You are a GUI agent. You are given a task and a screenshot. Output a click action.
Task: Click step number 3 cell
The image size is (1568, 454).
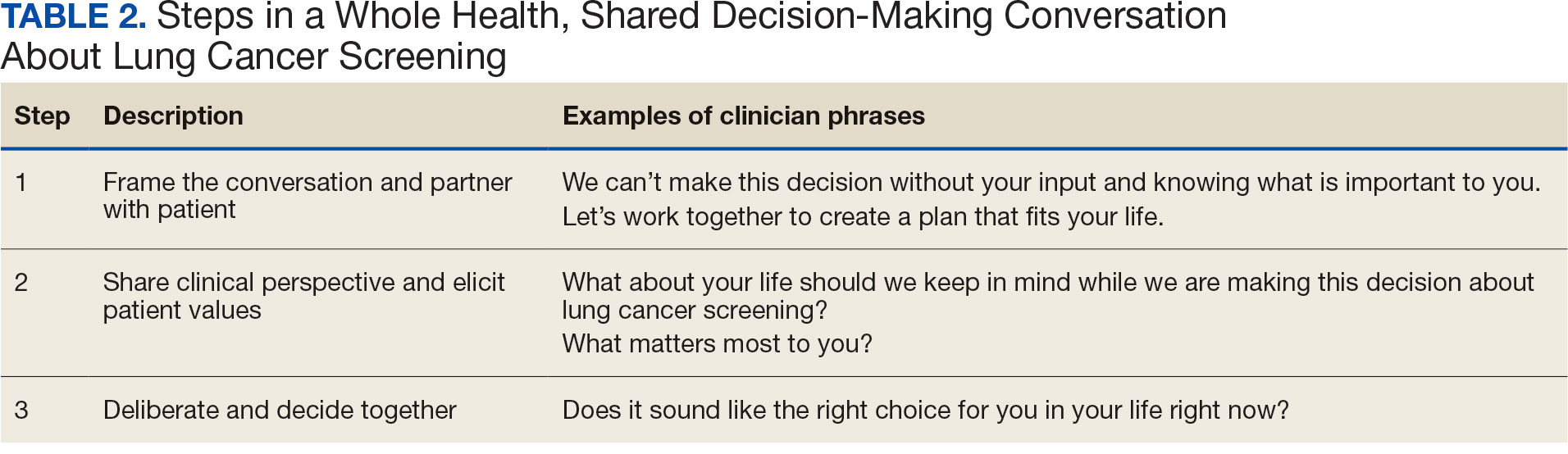tap(21, 410)
